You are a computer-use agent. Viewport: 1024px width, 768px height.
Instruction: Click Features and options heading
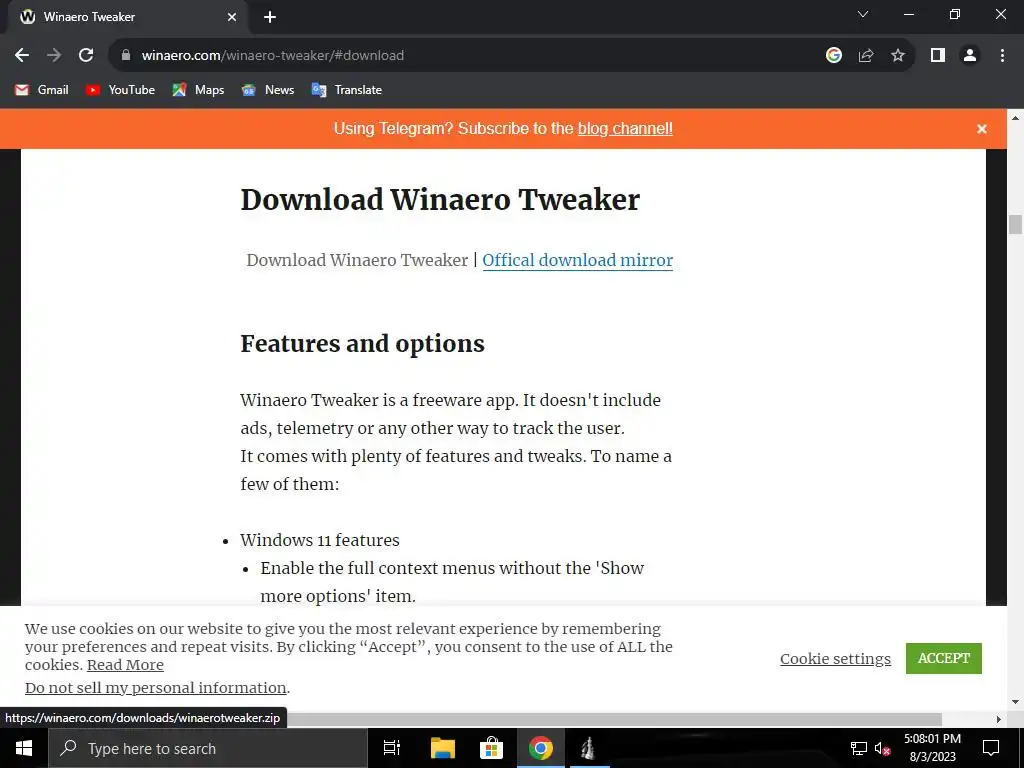(362, 344)
